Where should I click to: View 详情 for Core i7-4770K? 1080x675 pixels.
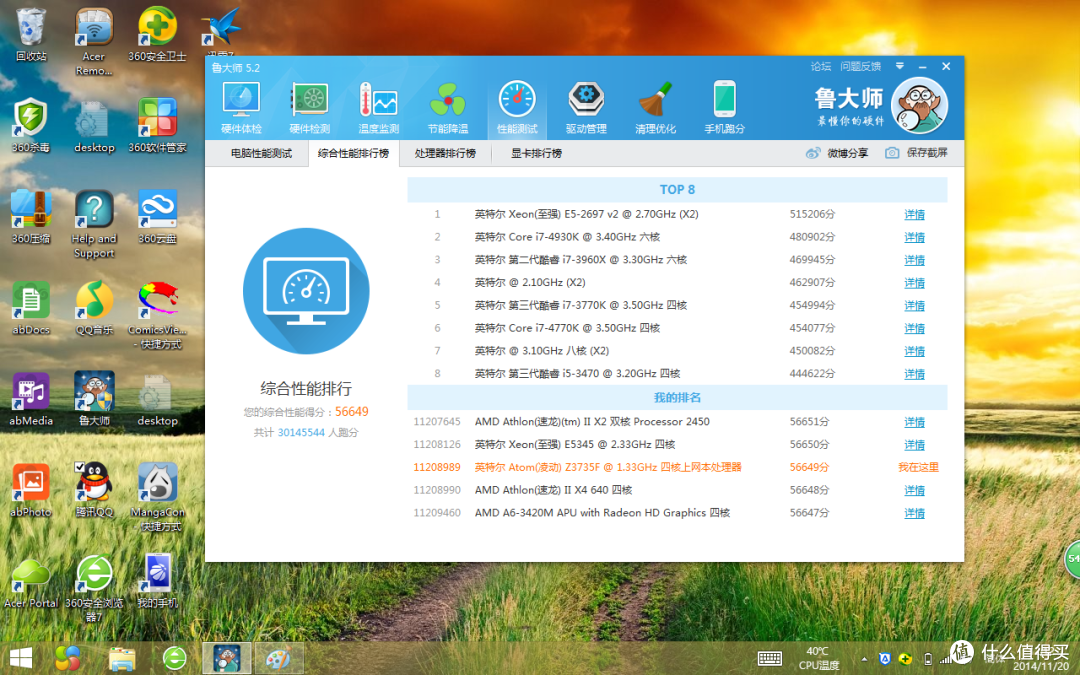(914, 328)
